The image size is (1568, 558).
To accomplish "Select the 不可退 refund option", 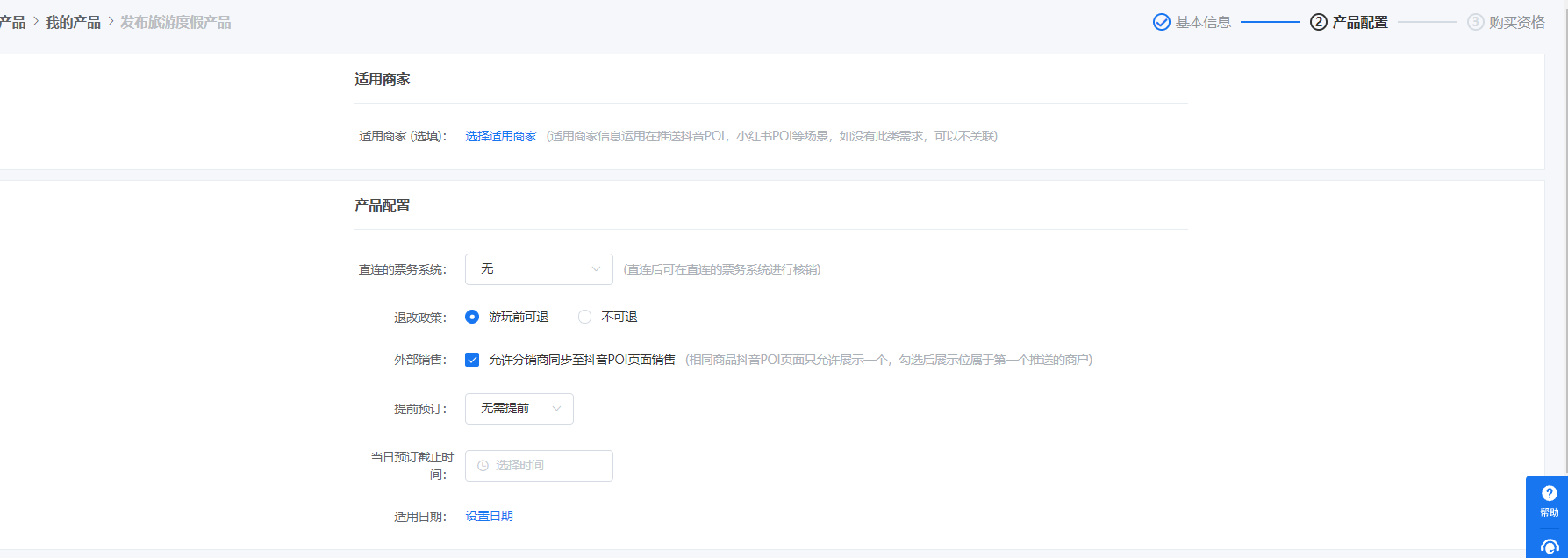I will click(x=584, y=317).
